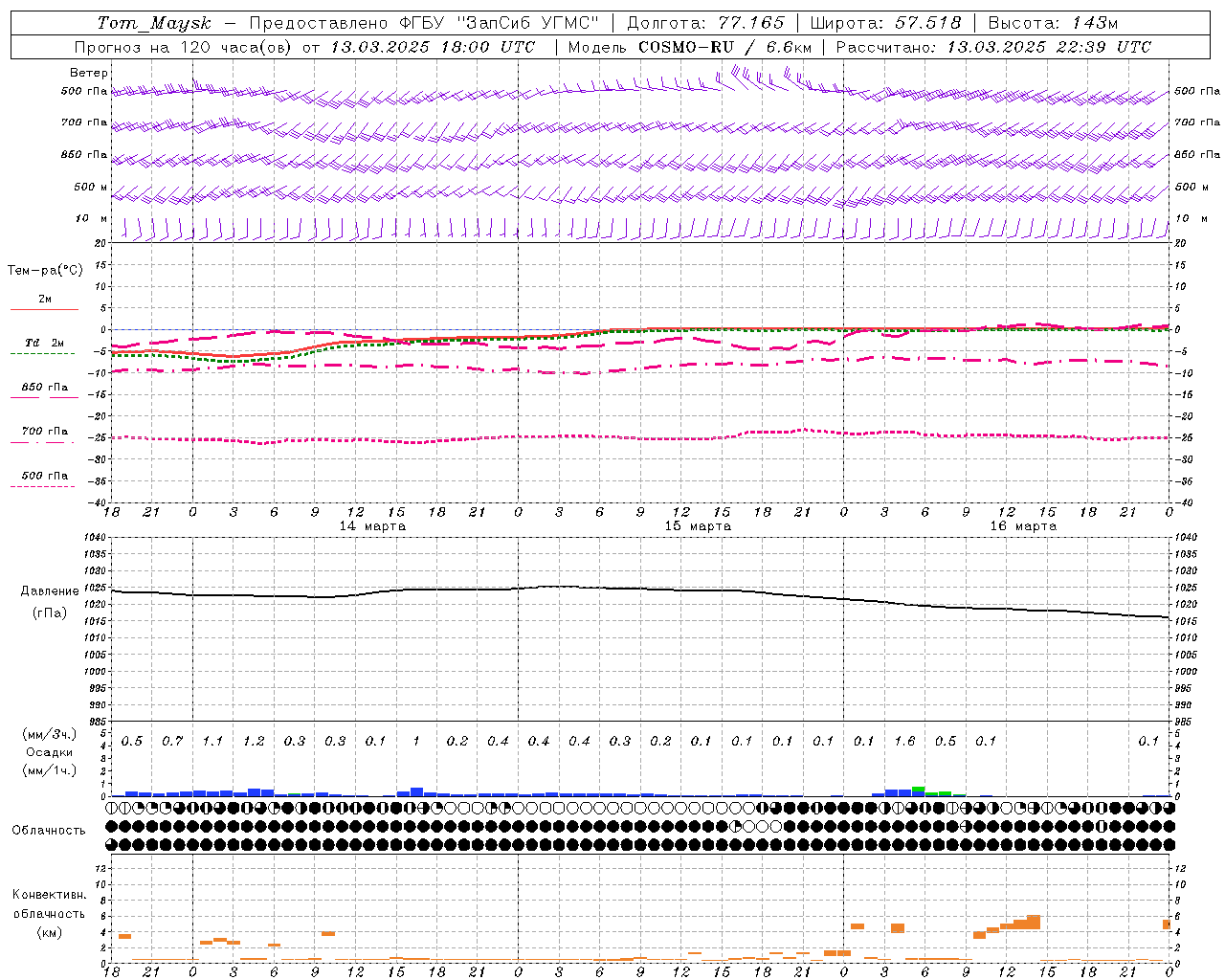
Task: Select the Модель COSMO-RU / 6.6км text
Action: click(x=690, y=47)
